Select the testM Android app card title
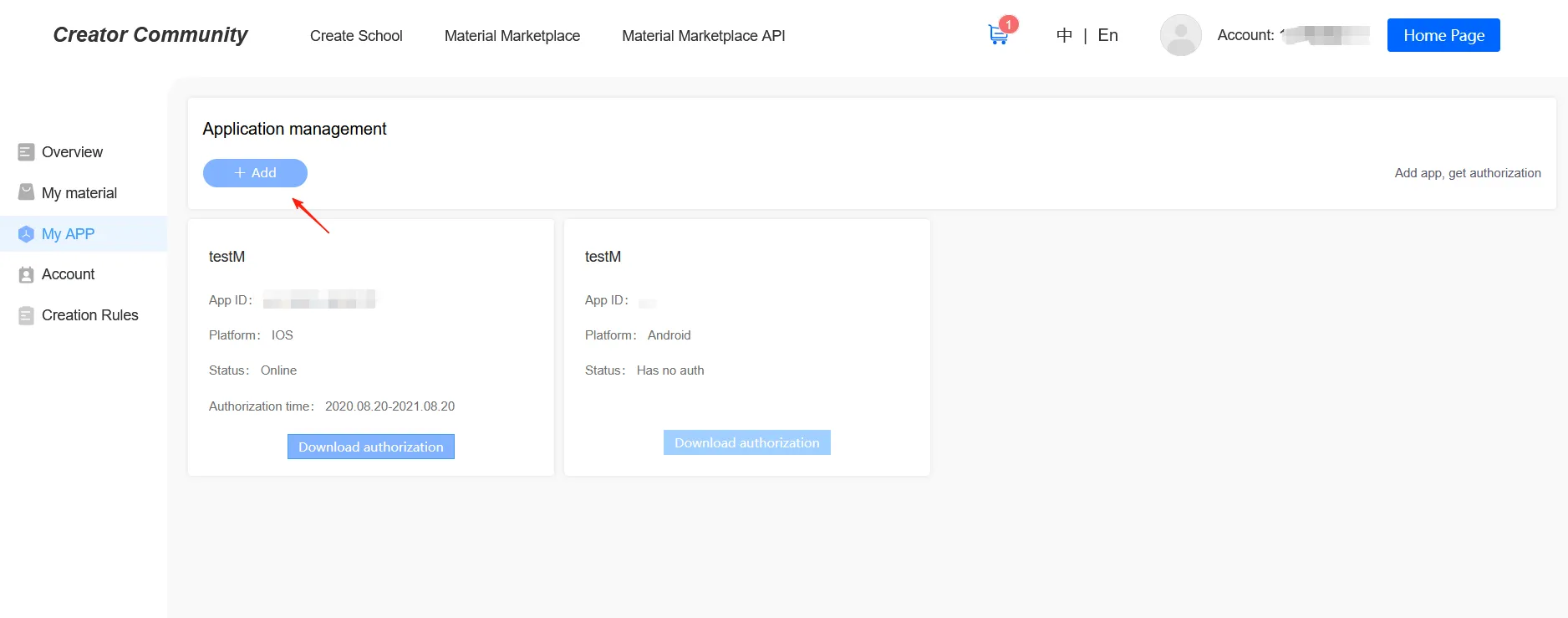The height and width of the screenshot is (618, 1568). point(603,257)
